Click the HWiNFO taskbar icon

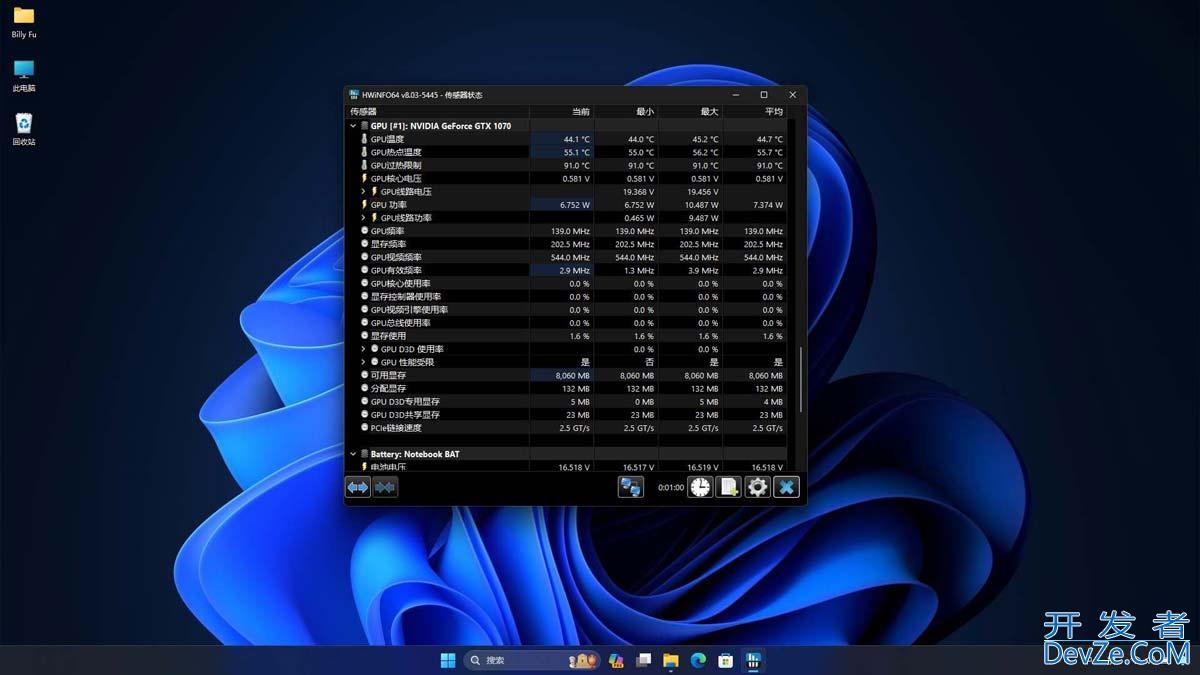pos(753,660)
